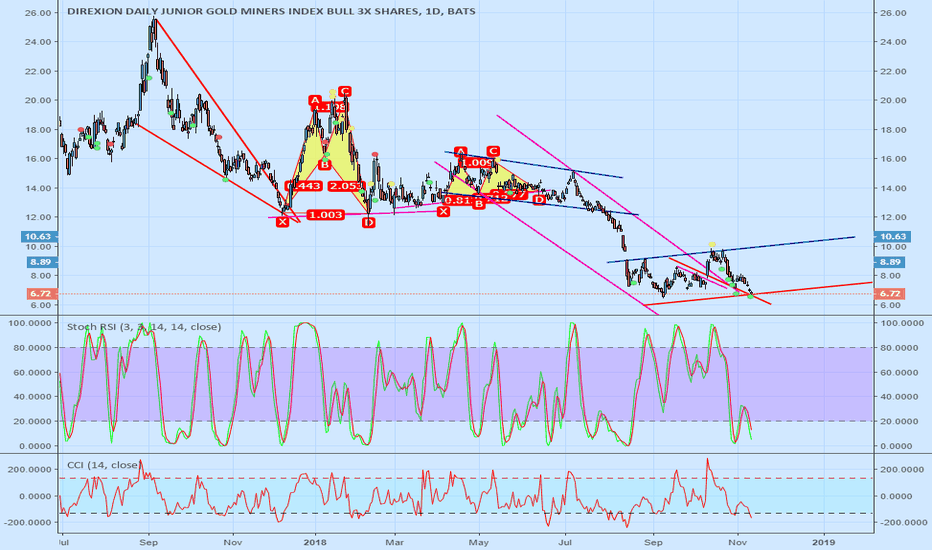Click the Mar label on the time axis
932x550 pixels.
click(x=395, y=542)
